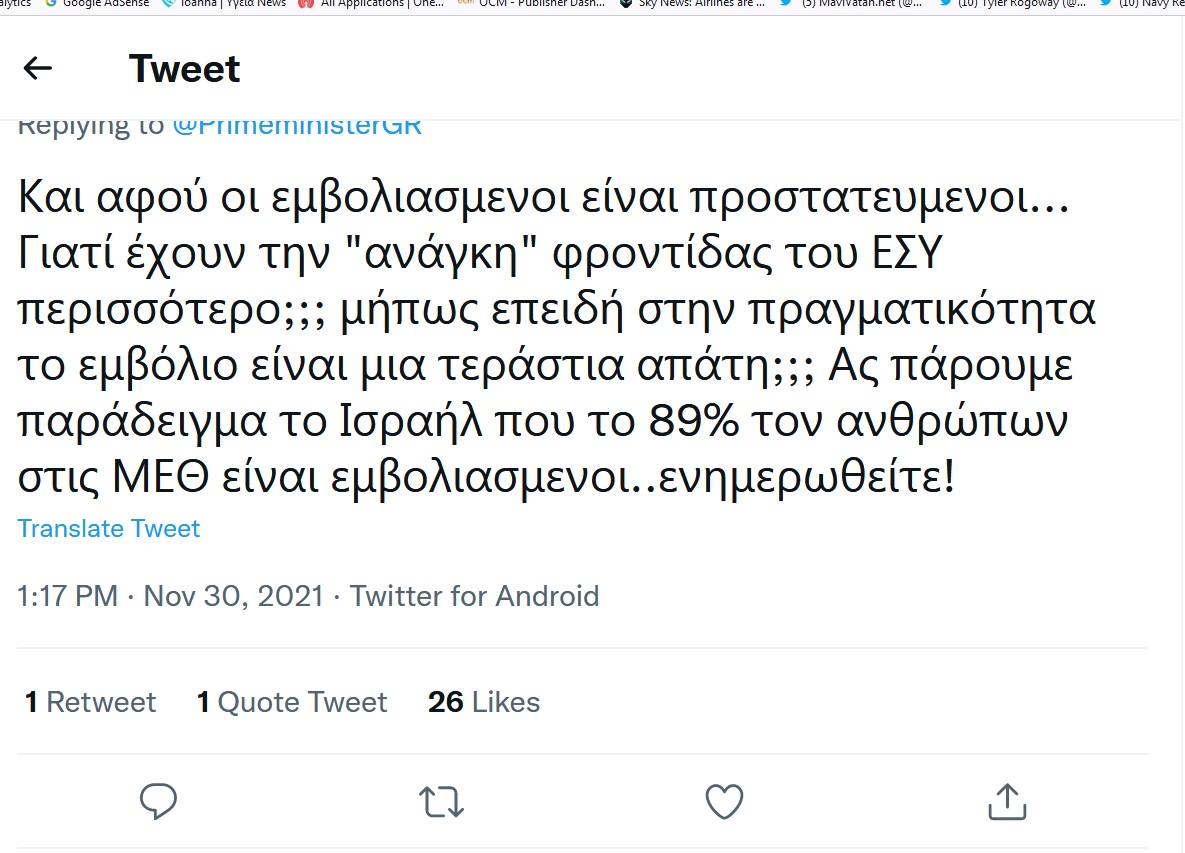
Task: Open the All Applications bookmark
Action: pos(373,3)
